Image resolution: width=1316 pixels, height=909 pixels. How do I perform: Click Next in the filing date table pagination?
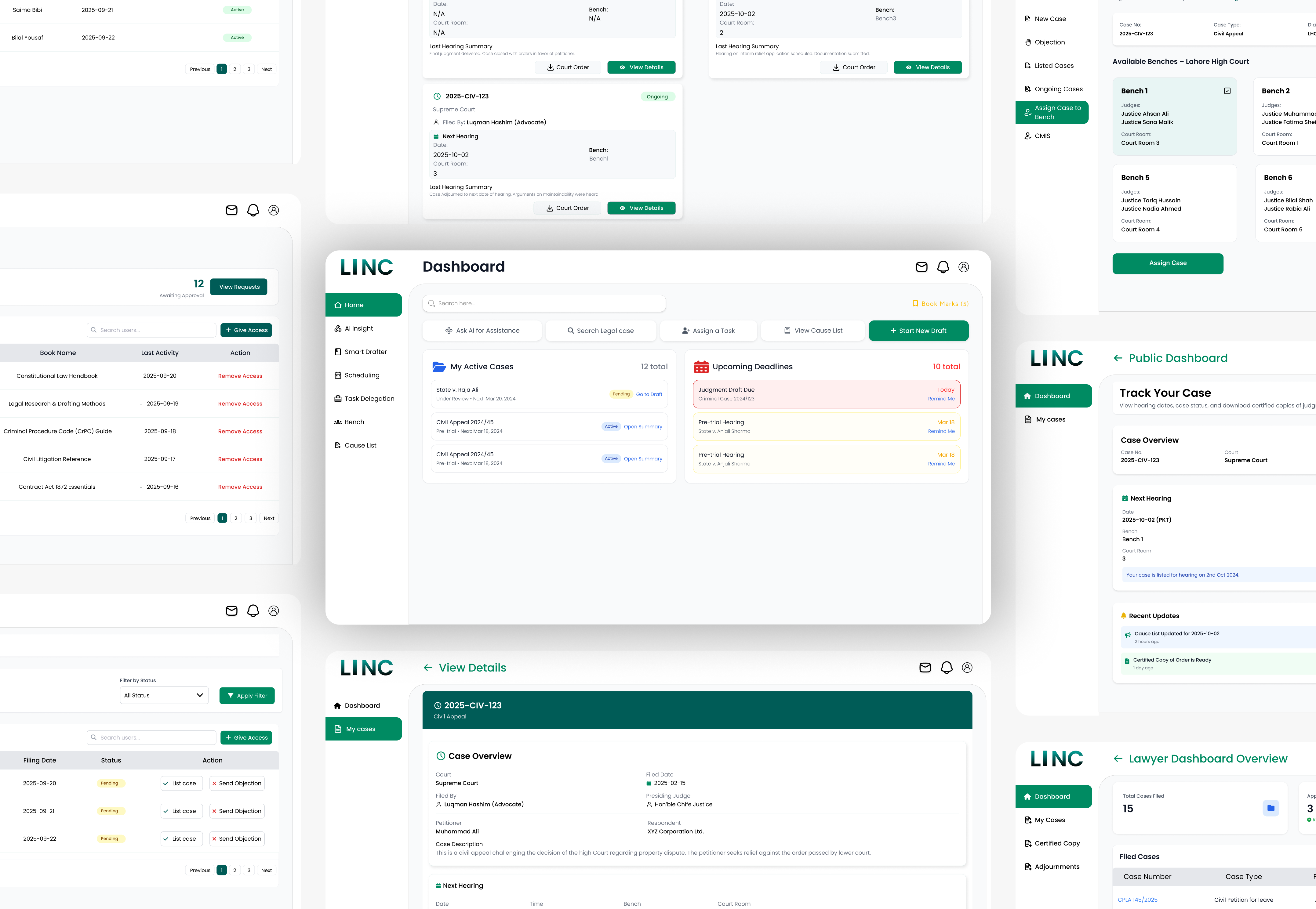[x=266, y=870]
